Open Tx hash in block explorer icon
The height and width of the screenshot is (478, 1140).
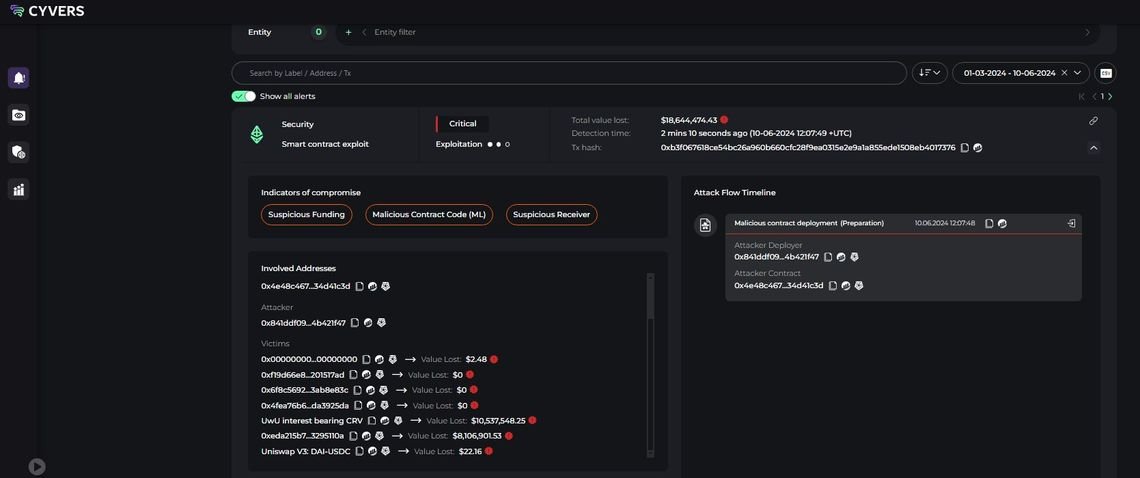978,148
